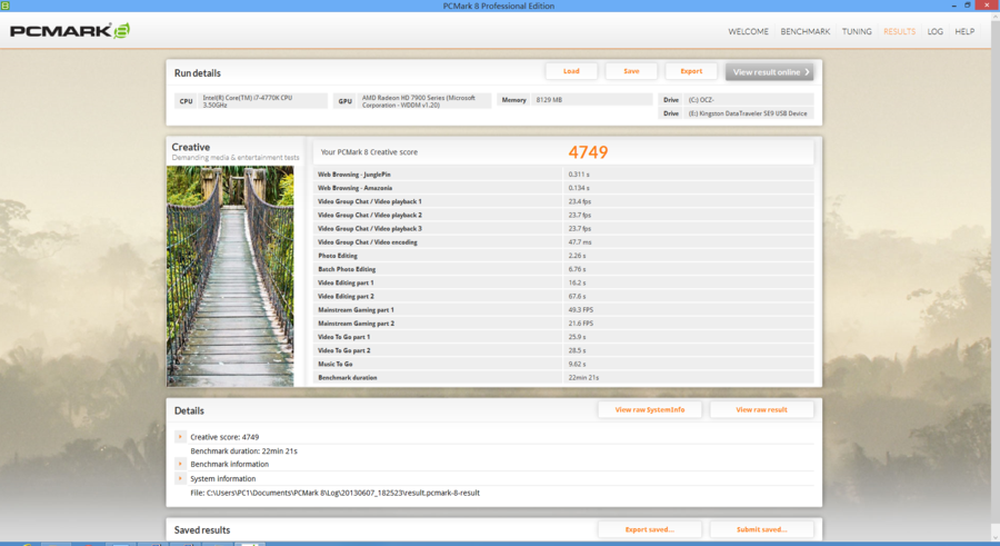Select Mainstream Gaming part 2 row
1000x546 pixels.
point(564,323)
